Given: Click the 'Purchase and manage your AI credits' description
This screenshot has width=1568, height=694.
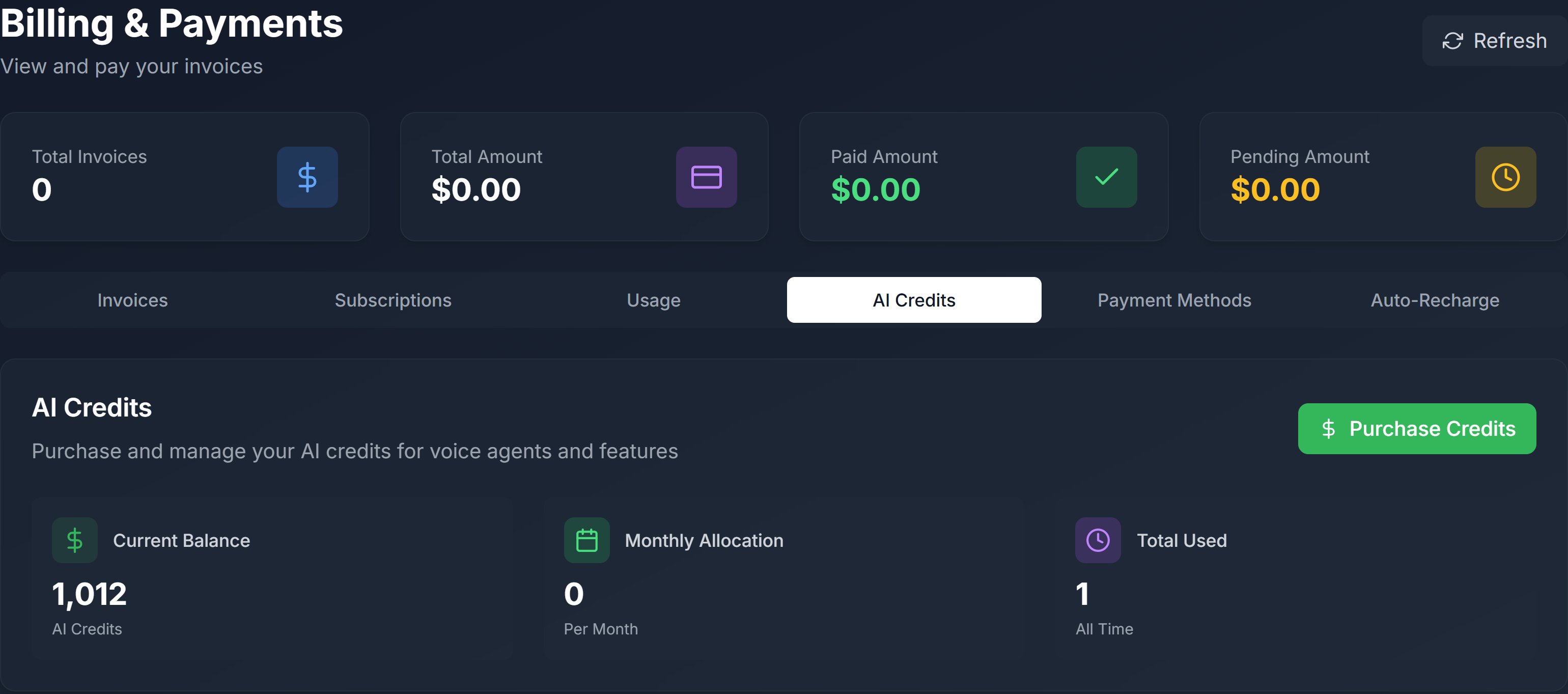Looking at the screenshot, I should click(x=354, y=451).
